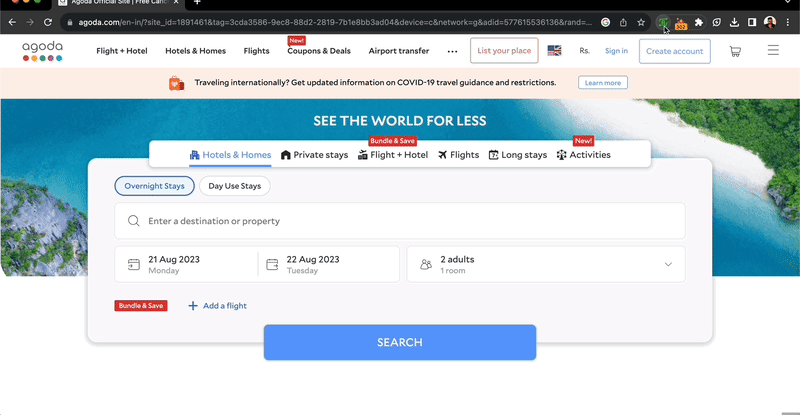This screenshot has width=800, height=415.
Task: Click the Google icon in address bar
Action: point(605,22)
